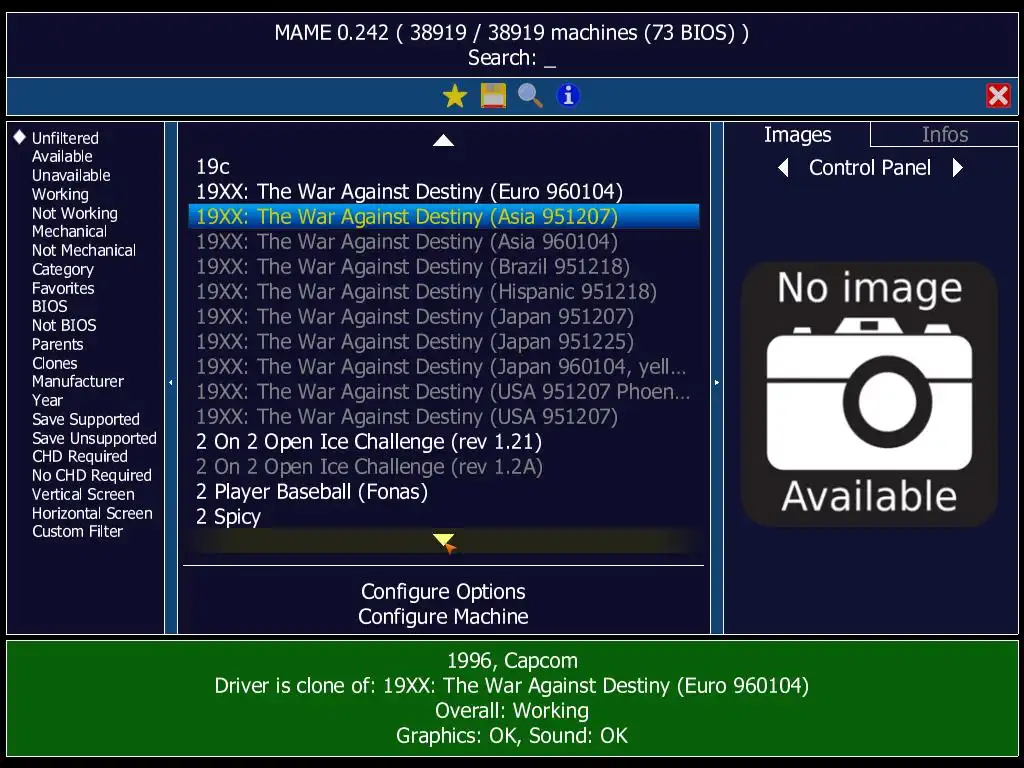Choose the Category filter
1024x768 pixels.
(x=63, y=270)
